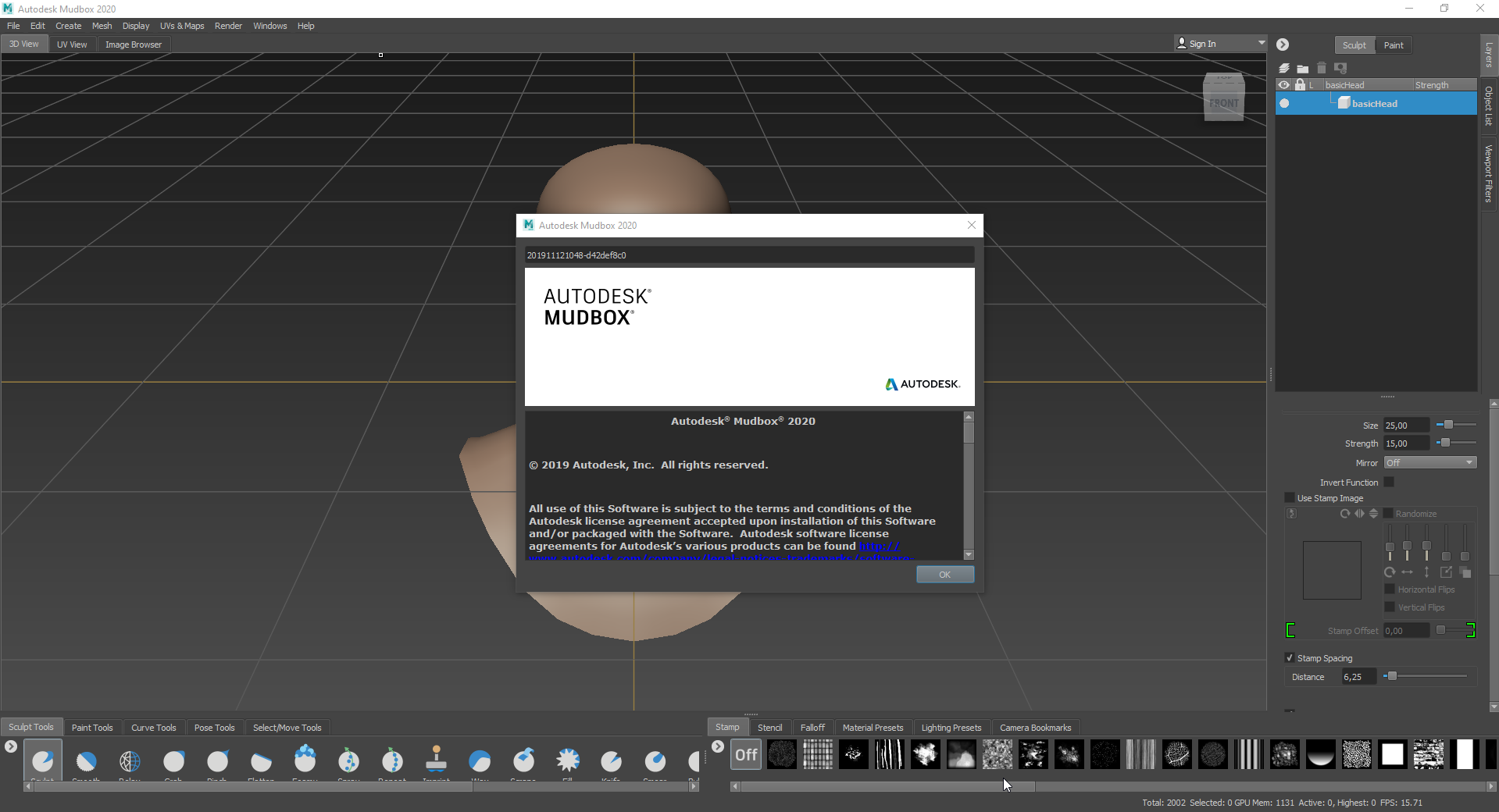Toggle the Invert Function checkbox

coord(1389,483)
